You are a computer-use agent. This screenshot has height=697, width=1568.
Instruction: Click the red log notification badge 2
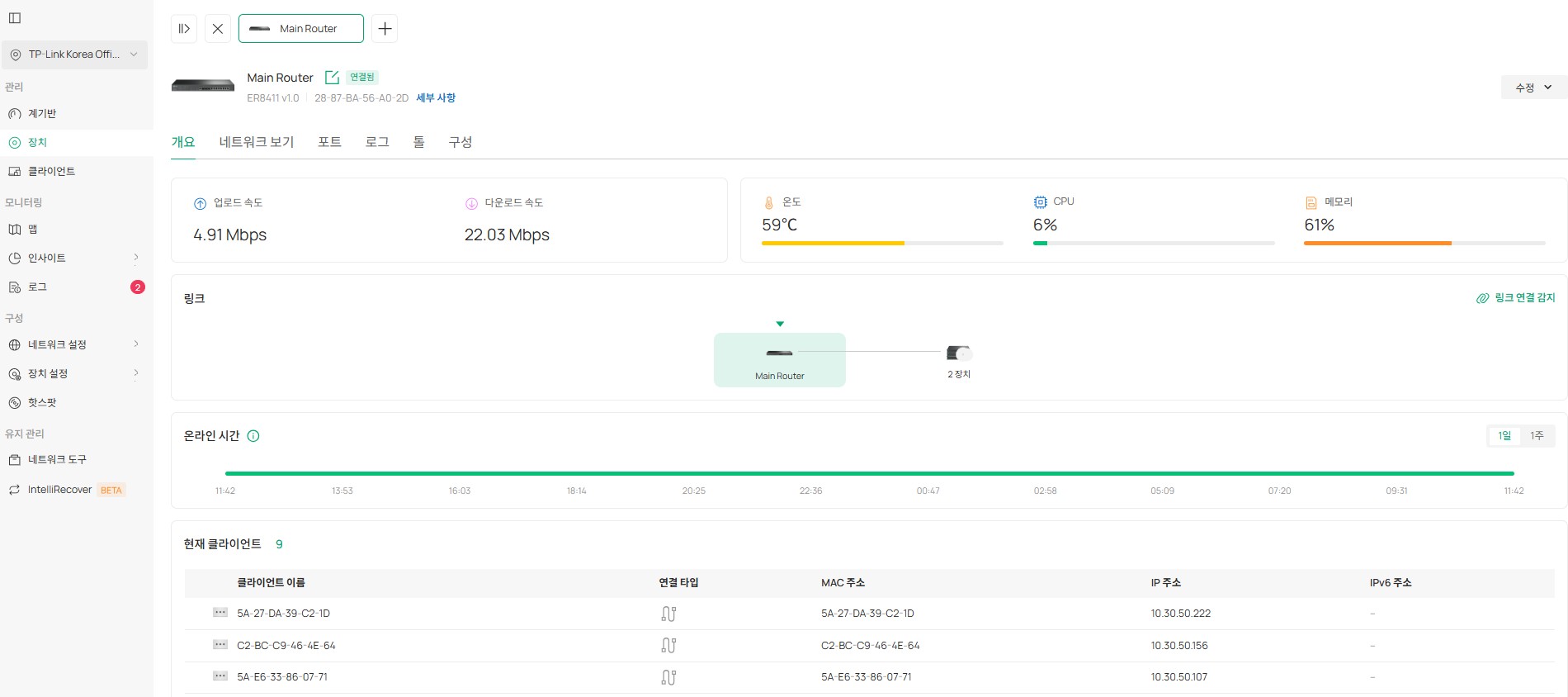click(138, 287)
